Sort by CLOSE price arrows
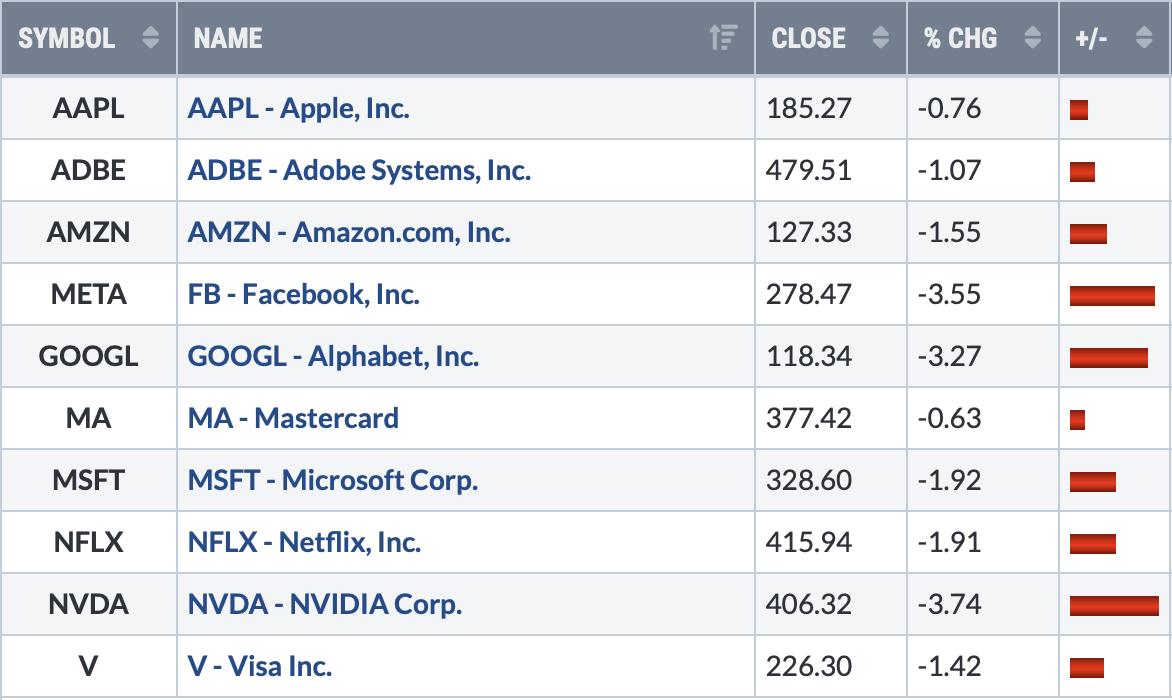Image resolution: width=1172 pixels, height=700 pixels. [x=880, y=37]
